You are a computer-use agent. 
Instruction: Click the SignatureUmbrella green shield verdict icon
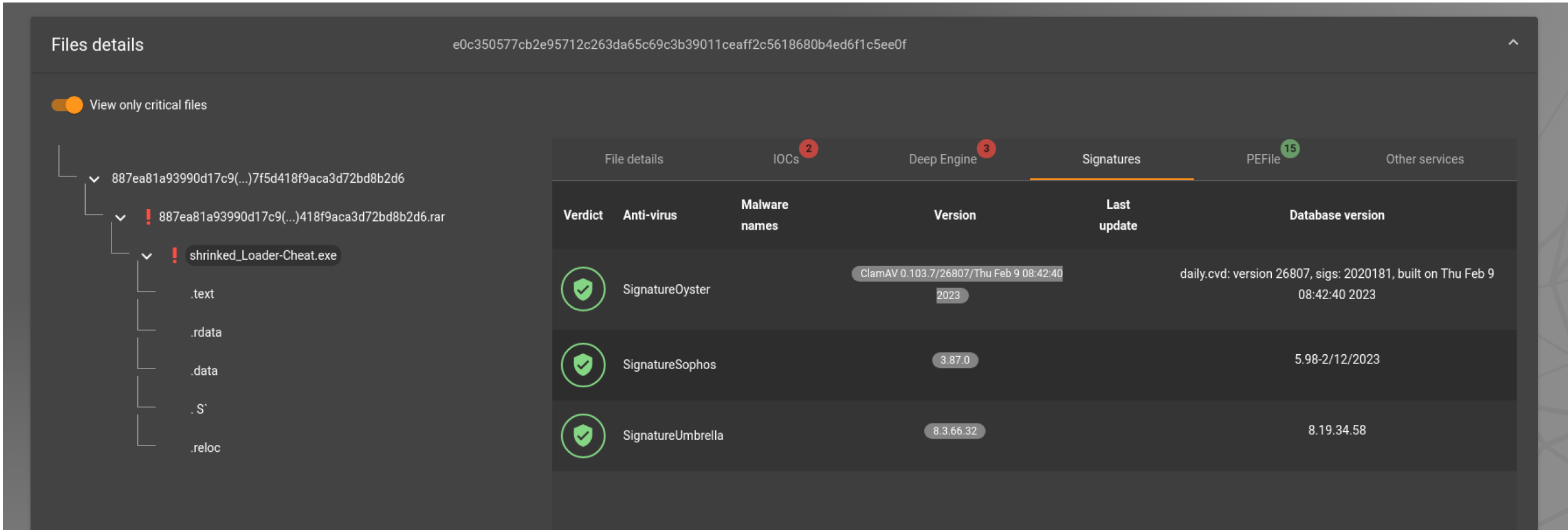pos(583,436)
